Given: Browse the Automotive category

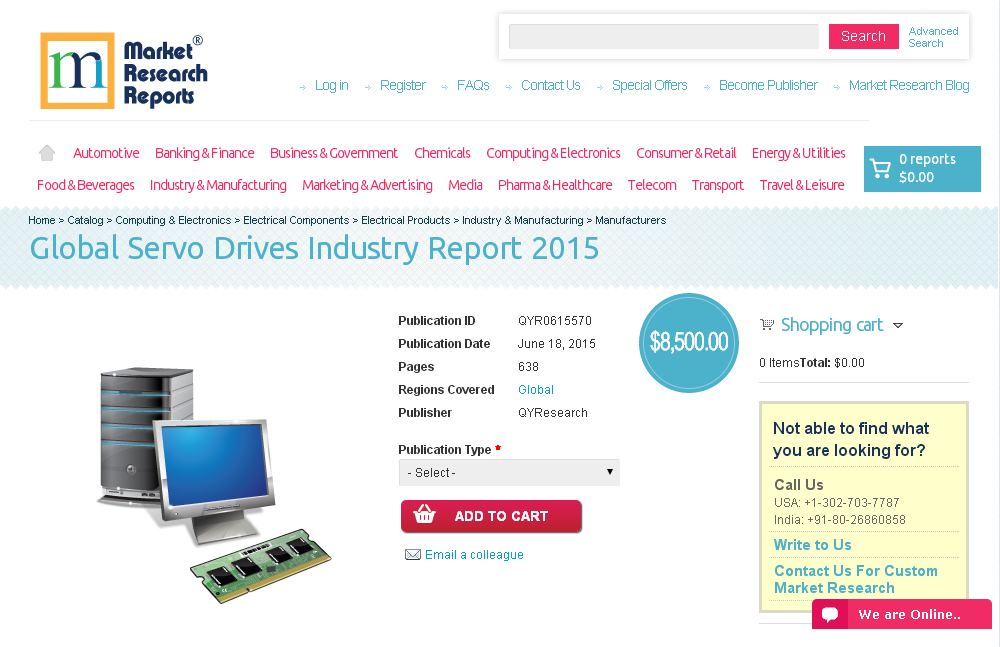Looking at the screenshot, I should [105, 152].
